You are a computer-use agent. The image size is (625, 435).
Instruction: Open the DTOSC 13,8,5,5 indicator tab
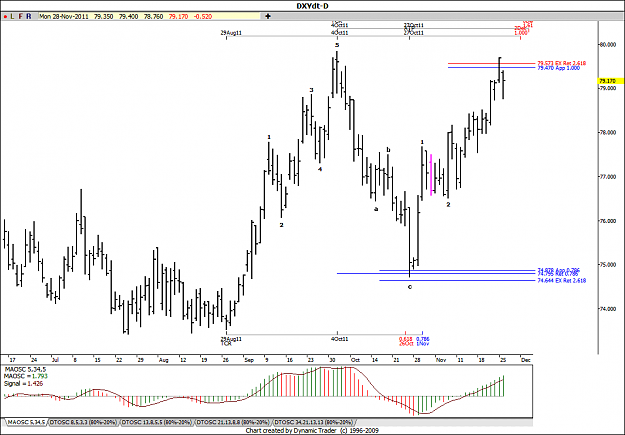[157, 422]
